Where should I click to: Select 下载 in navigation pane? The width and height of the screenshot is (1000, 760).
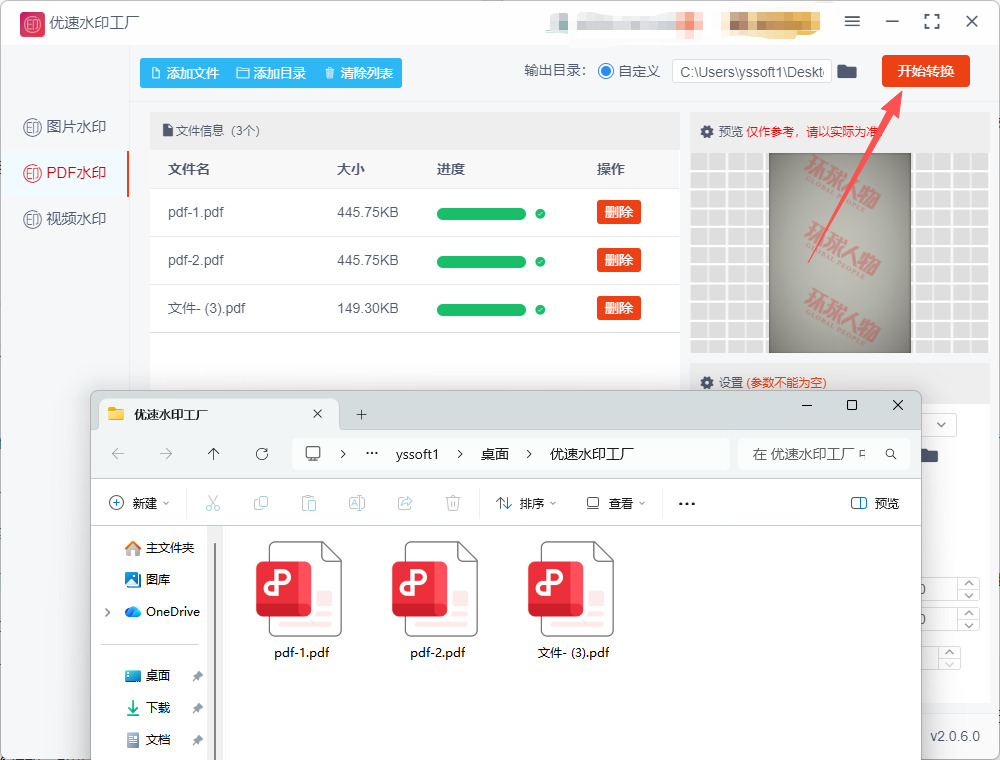pos(148,707)
